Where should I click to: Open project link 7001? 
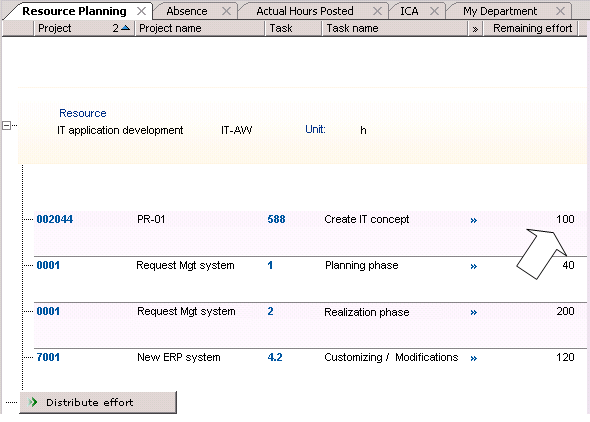(x=48, y=357)
